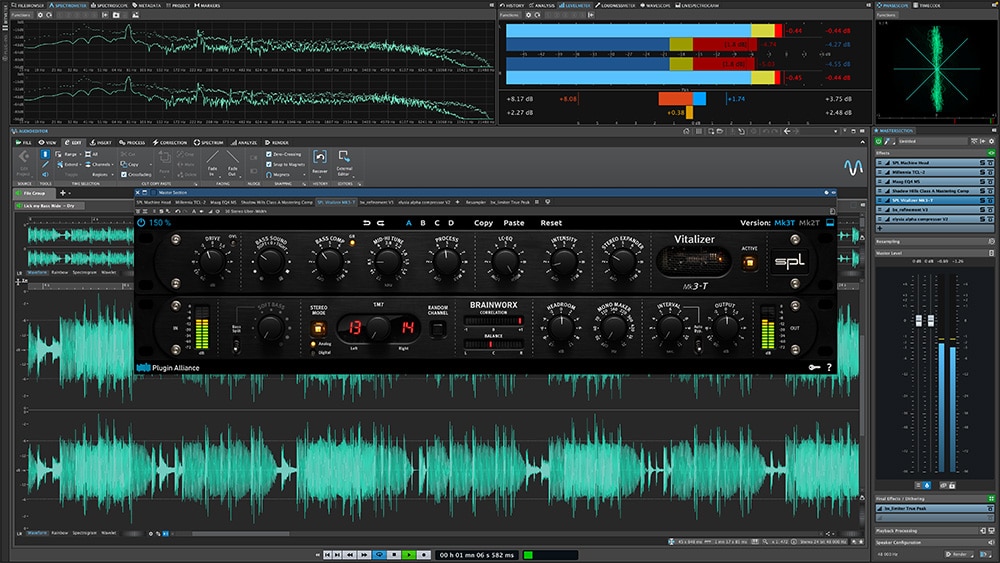Screen dimensions: 1000x563
Task: Switch to the Process ribbon tab
Action: tap(132, 142)
